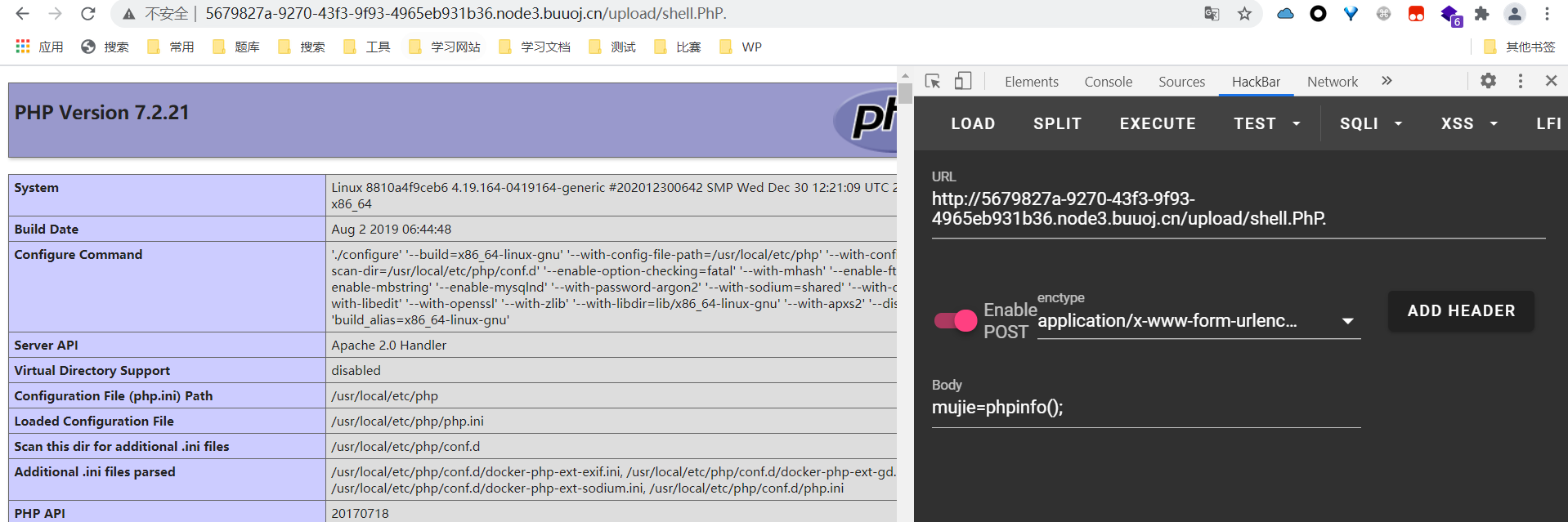Bookmark this page with star icon
Image resolution: width=1568 pixels, height=522 pixels.
[1244, 14]
